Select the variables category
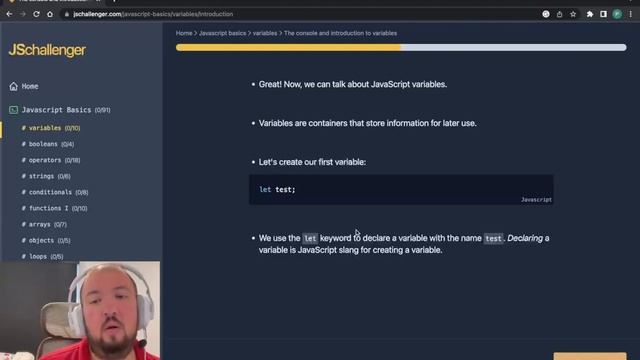The height and width of the screenshot is (360, 640). point(51,128)
